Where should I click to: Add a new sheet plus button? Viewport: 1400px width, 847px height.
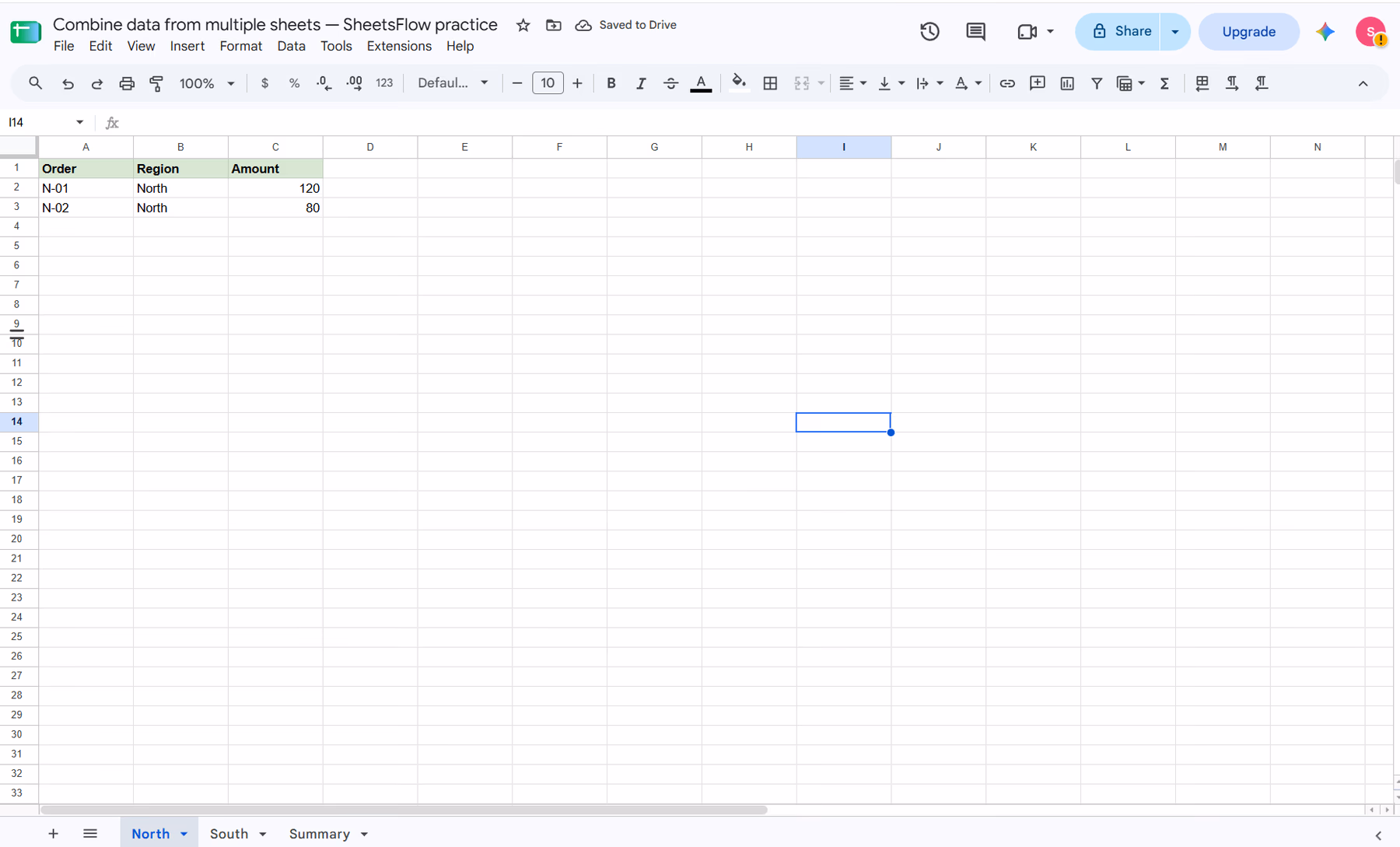click(x=53, y=834)
